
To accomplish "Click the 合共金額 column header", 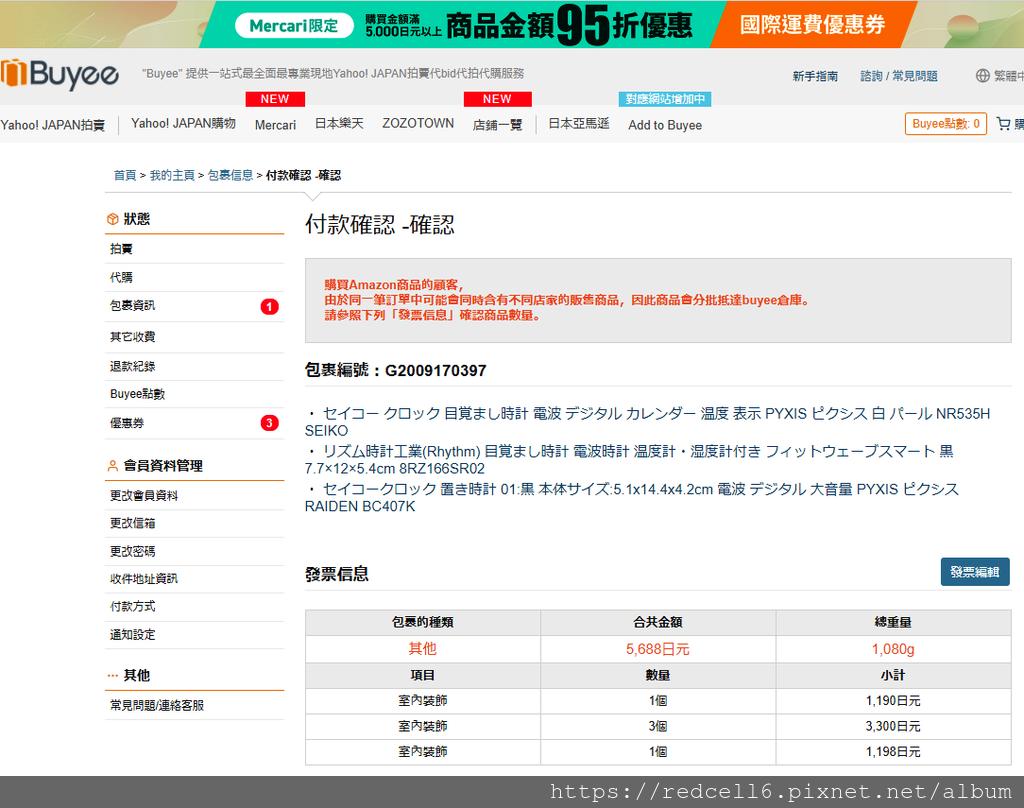I will [x=658, y=622].
